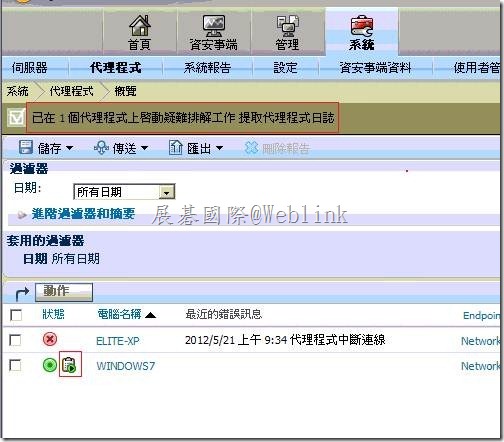Click the 動作 button

[64, 292]
